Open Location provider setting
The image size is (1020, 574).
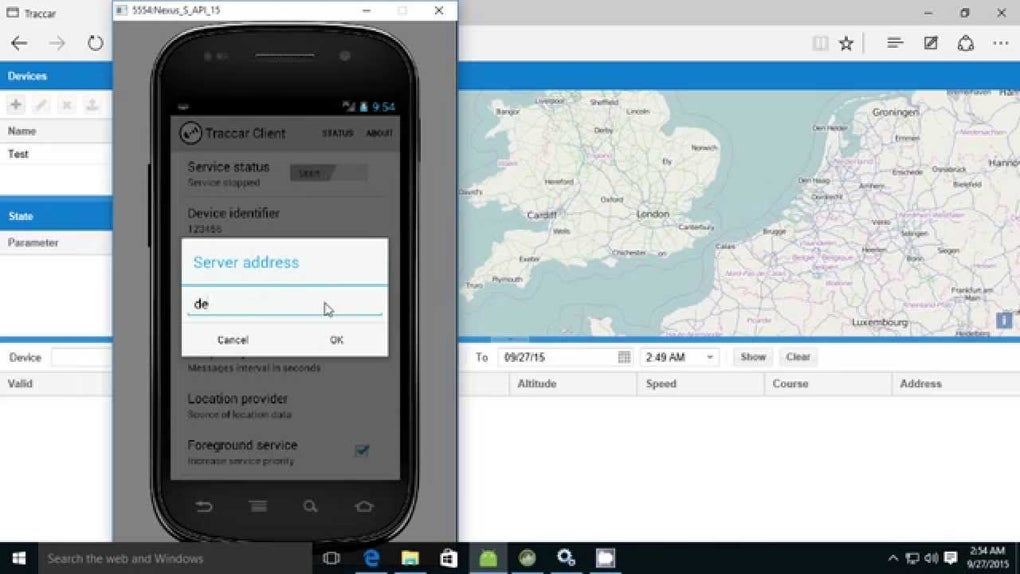pyautogui.click(x=284, y=405)
